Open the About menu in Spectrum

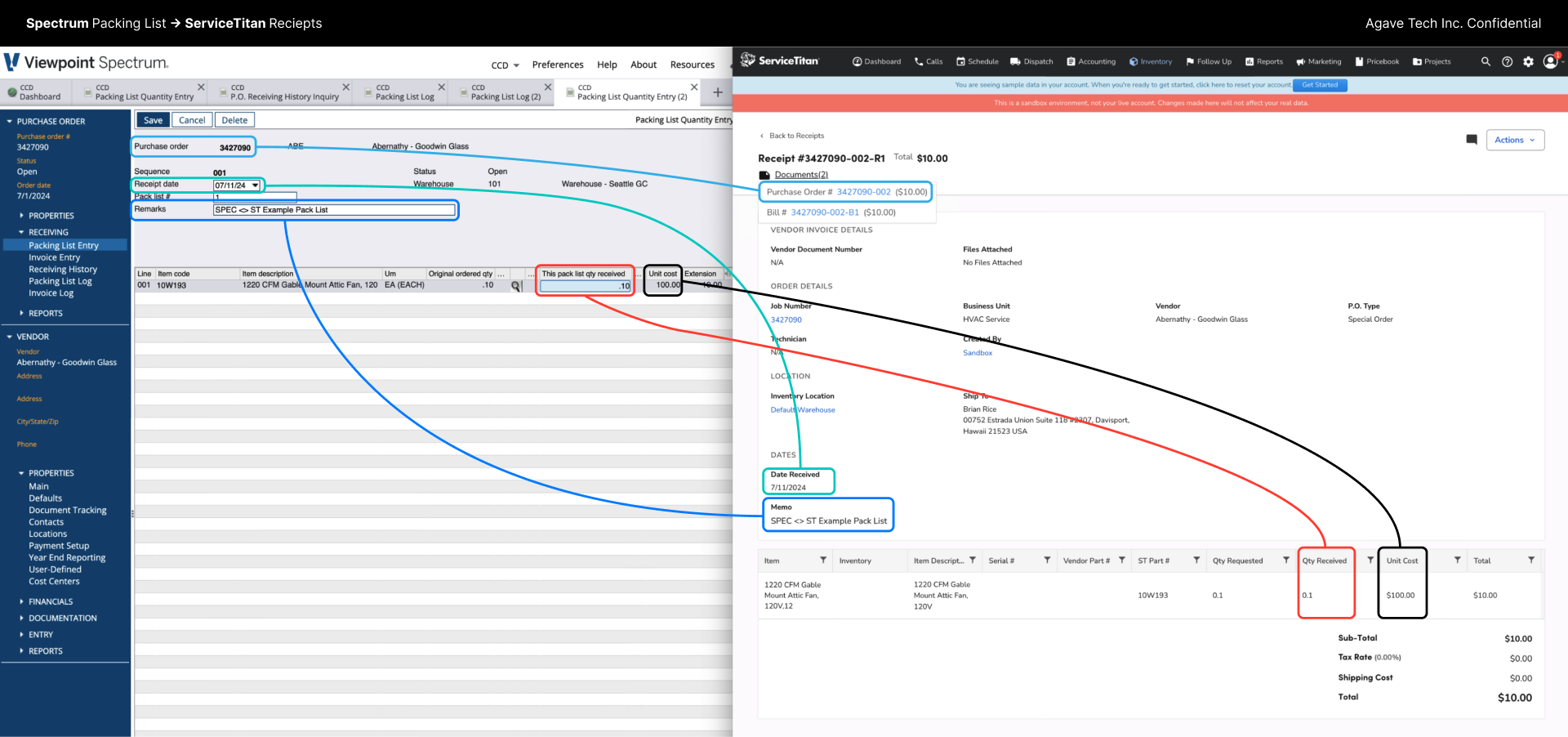coord(644,65)
